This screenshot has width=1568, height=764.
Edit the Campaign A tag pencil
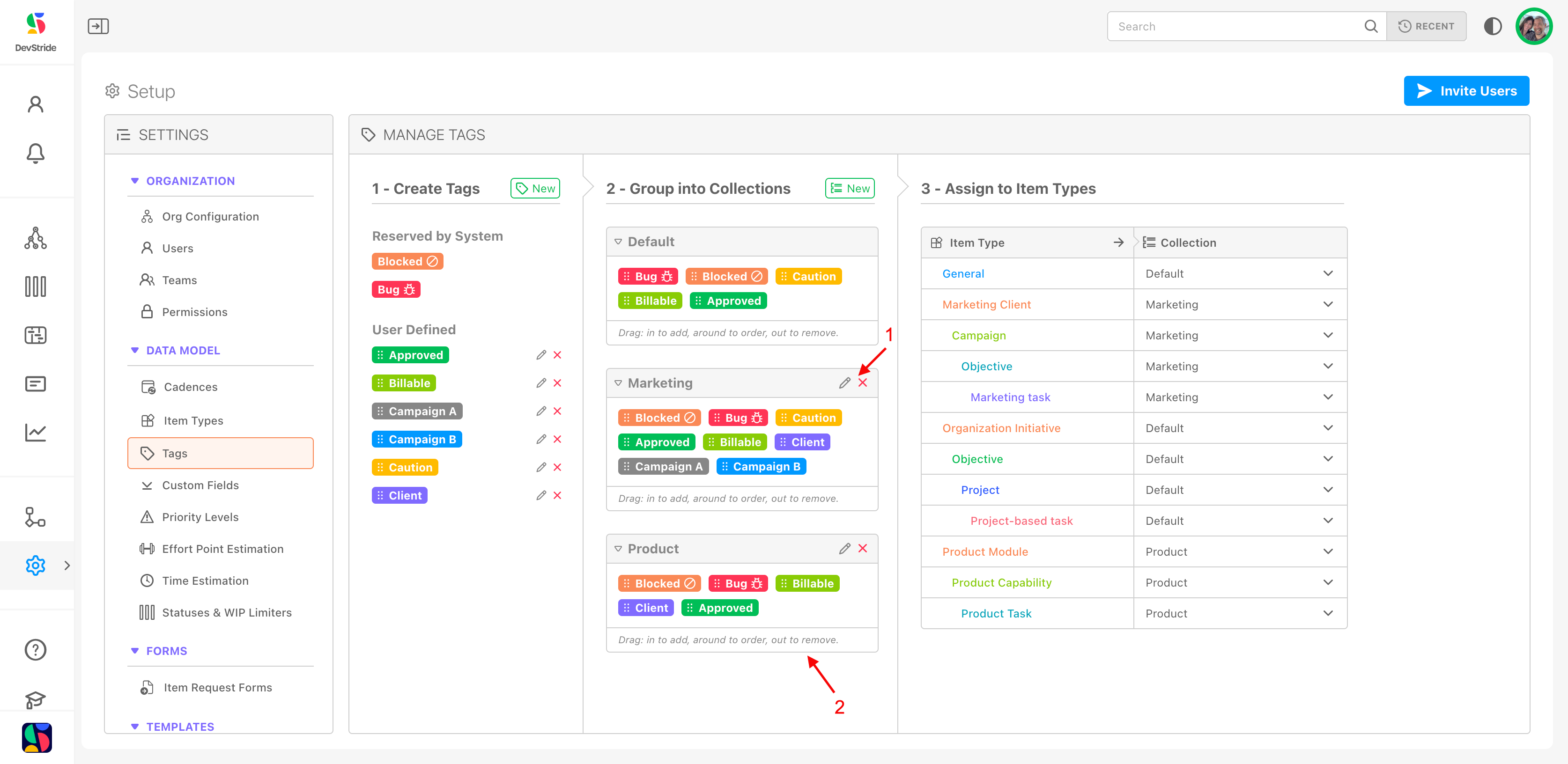pyautogui.click(x=540, y=411)
